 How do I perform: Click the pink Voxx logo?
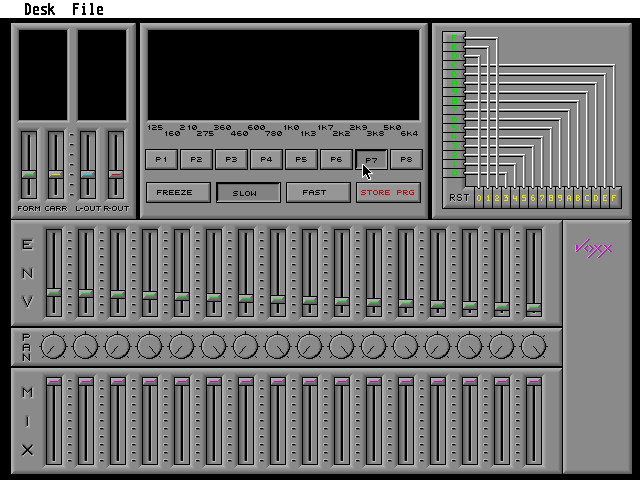click(x=593, y=249)
